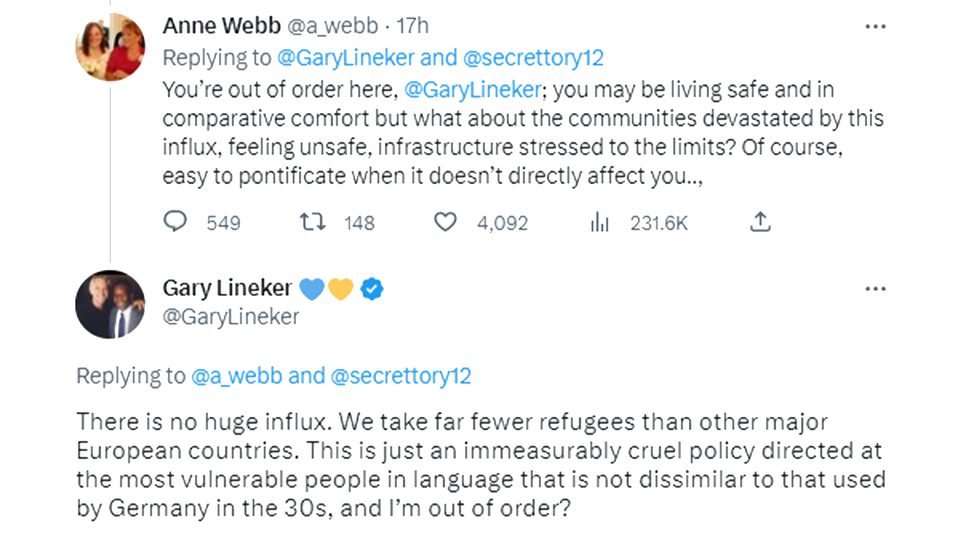Screen dimensions: 980x551
Task: Click the Gary Lineker display name
Action: coord(227,288)
